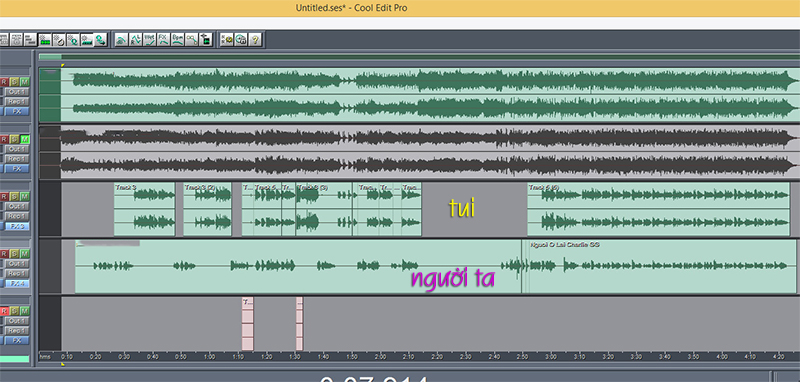
Task: Mute the track labeled FX 3
Action: click(25, 196)
